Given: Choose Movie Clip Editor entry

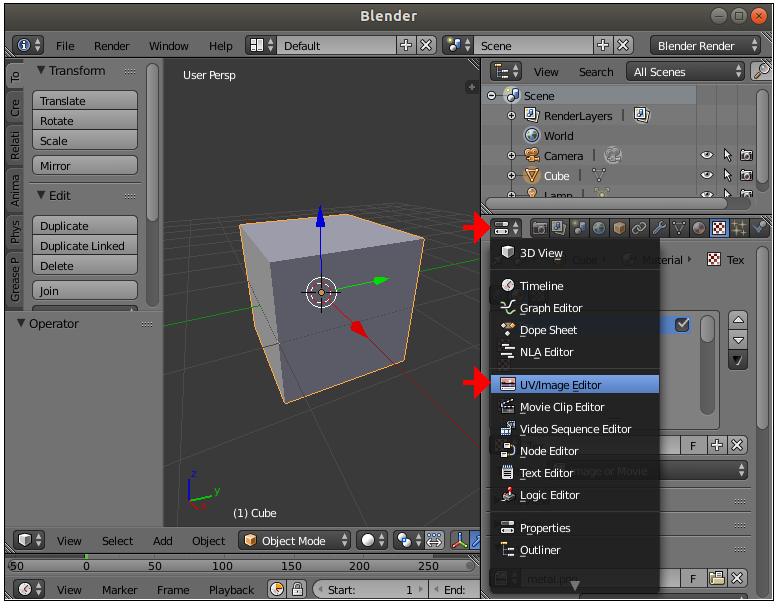Looking at the screenshot, I should tap(575, 407).
